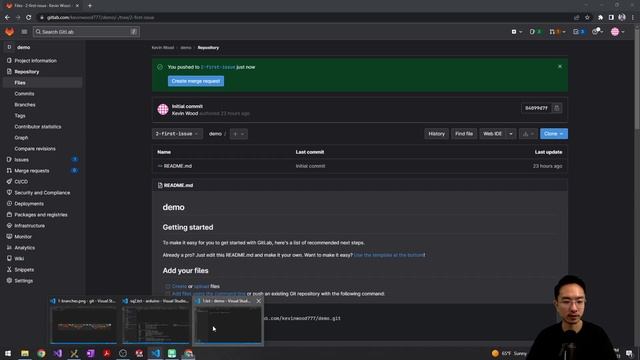Click the Deployments sidebar icon
The width and height of the screenshot is (640, 360).
coord(9,204)
